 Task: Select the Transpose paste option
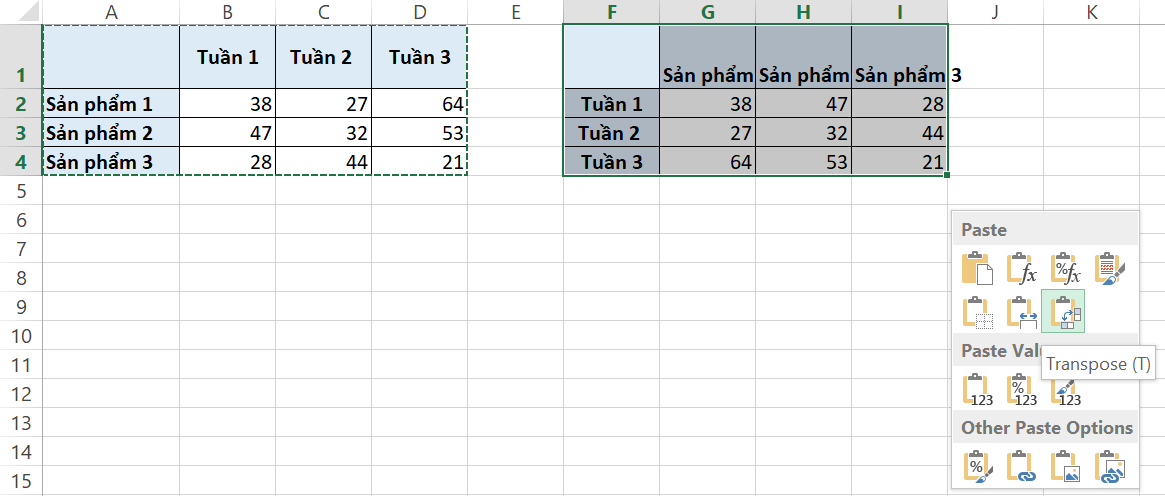(1063, 310)
